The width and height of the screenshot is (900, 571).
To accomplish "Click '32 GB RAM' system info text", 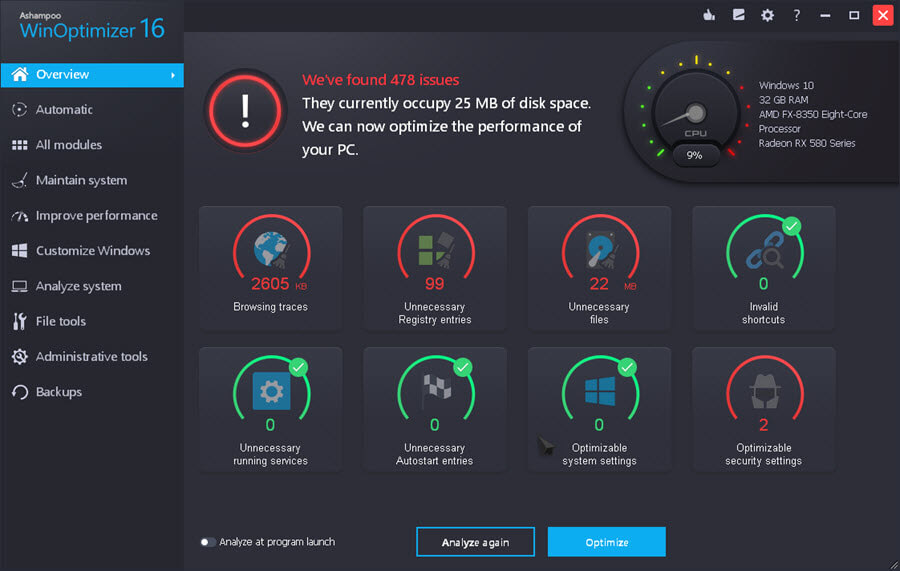I will (x=783, y=100).
